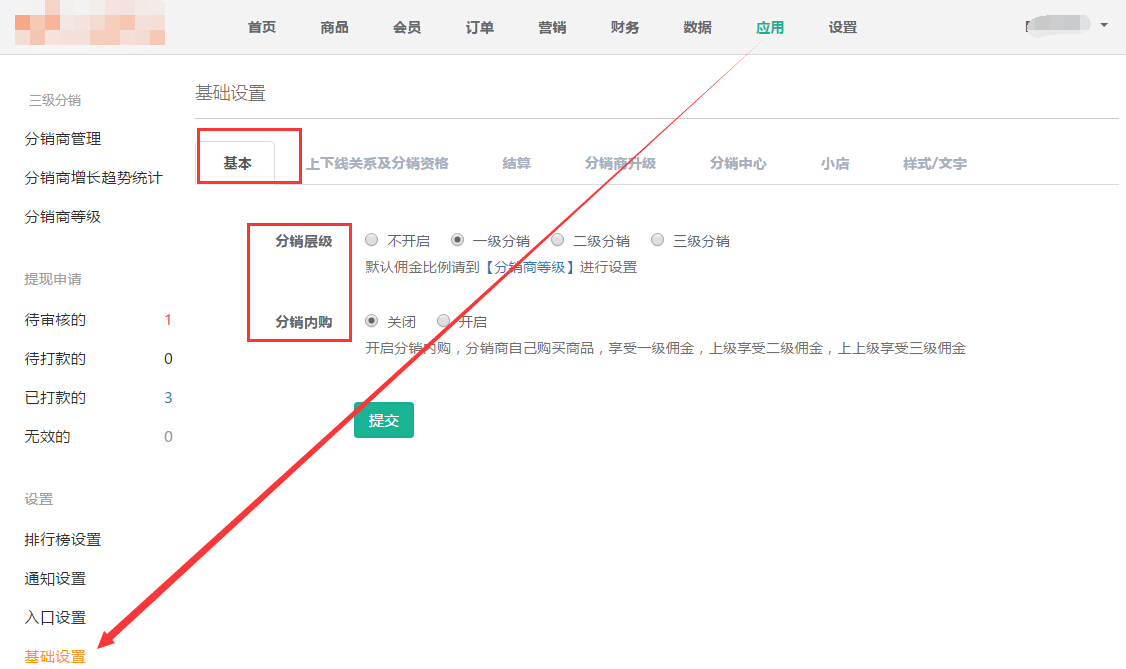Select the 不开启 radio button
Image resolution: width=1126 pixels, height=669 pixels.
[x=372, y=240]
